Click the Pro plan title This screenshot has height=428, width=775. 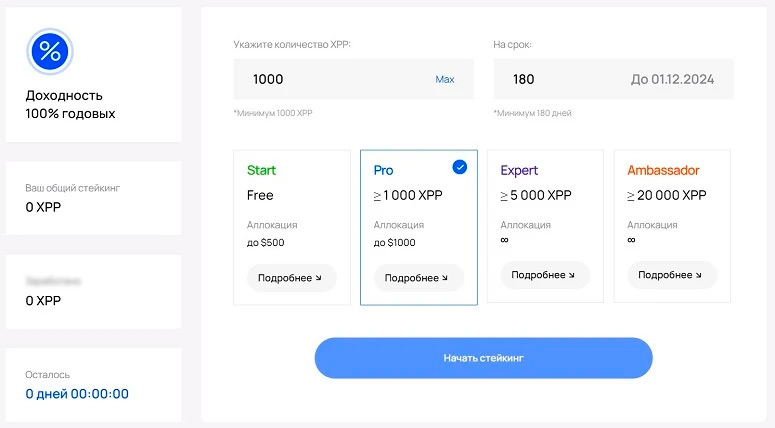[x=384, y=170]
